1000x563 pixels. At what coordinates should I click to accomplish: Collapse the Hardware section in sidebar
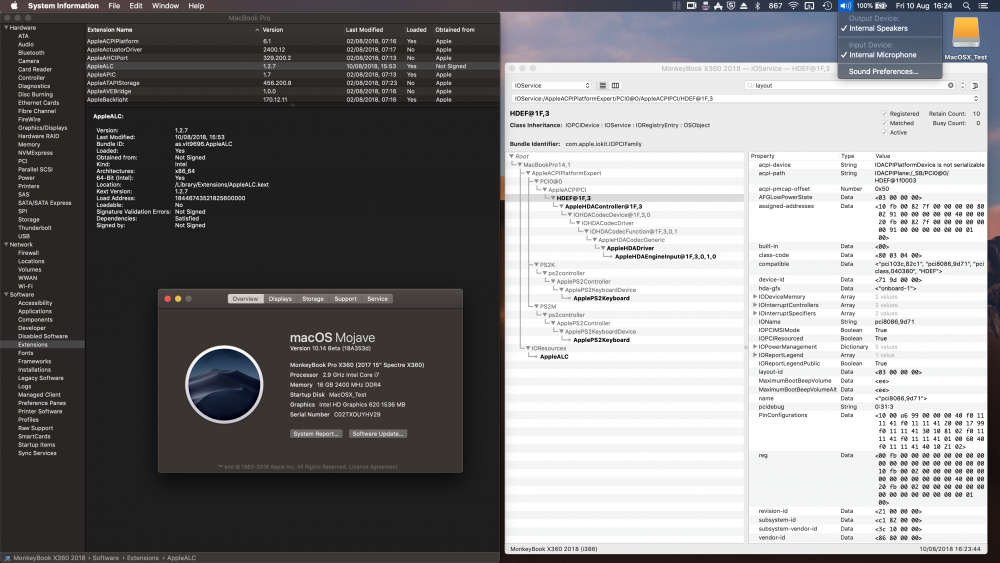point(6,27)
